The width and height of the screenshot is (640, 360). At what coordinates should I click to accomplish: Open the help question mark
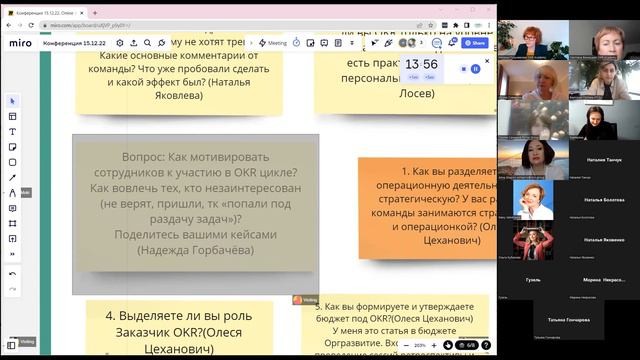(x=486, y=345)
